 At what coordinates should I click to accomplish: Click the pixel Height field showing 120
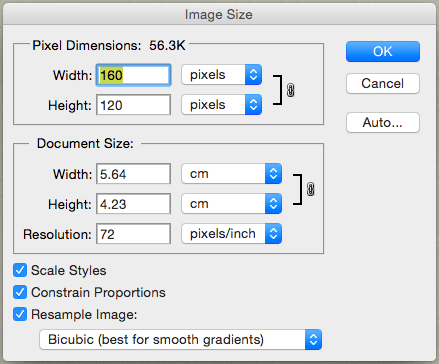(134, 105)
